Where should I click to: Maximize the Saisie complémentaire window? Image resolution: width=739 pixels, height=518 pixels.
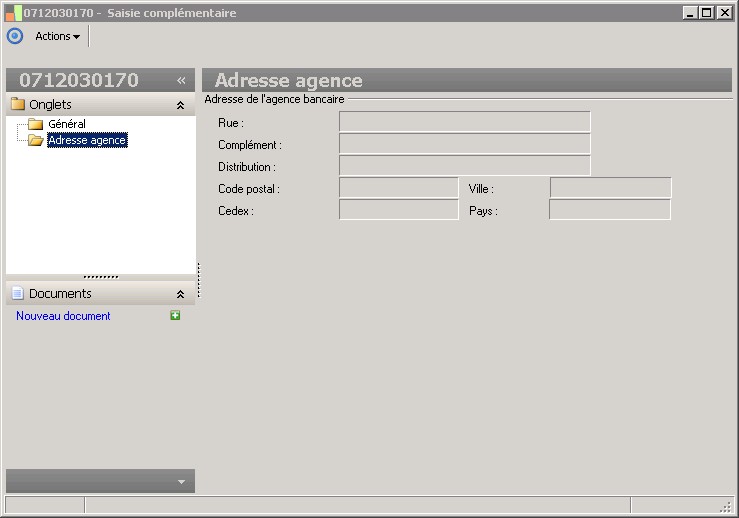pos(706,13)
